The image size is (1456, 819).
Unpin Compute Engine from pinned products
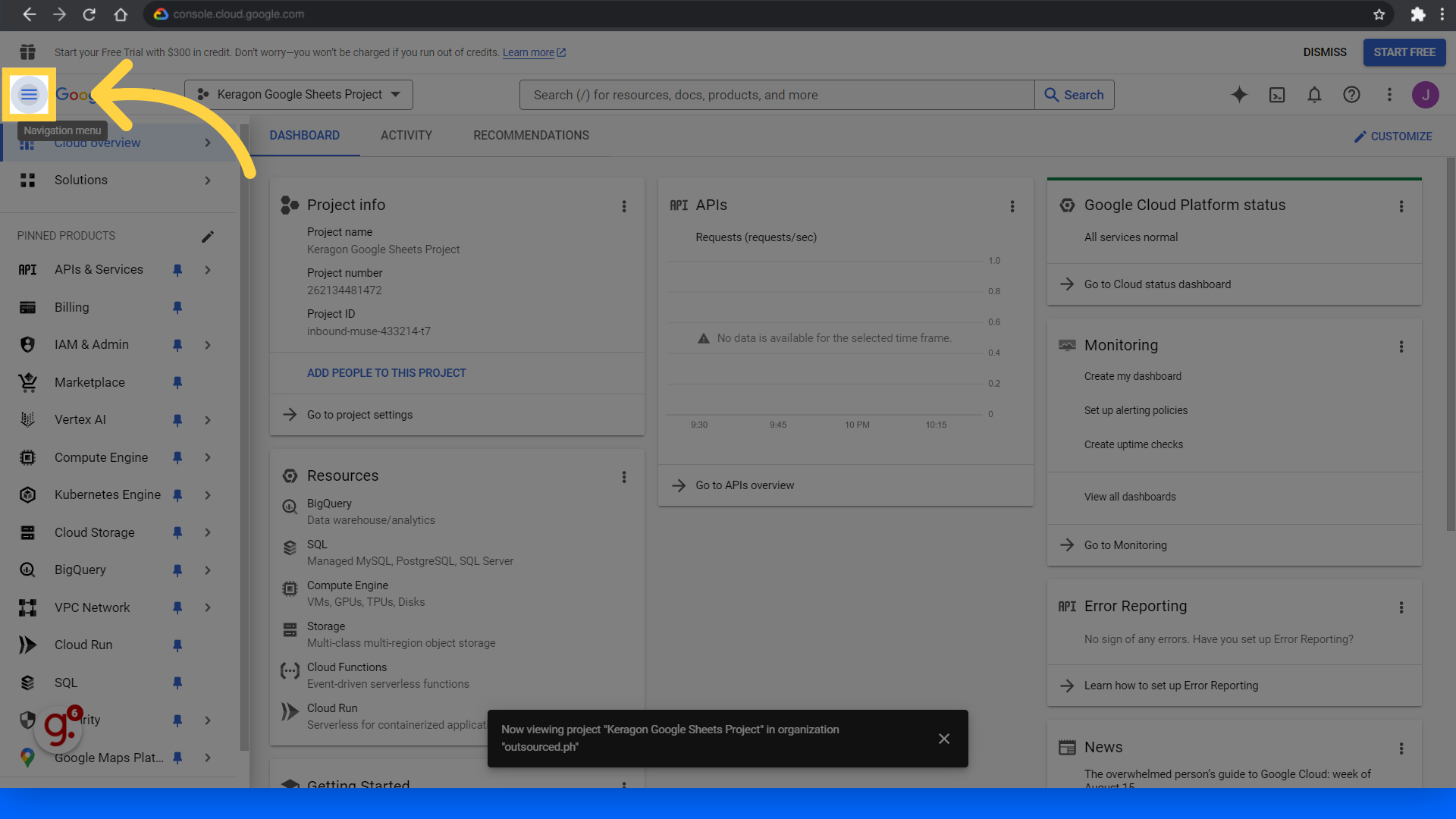[177, 457]
